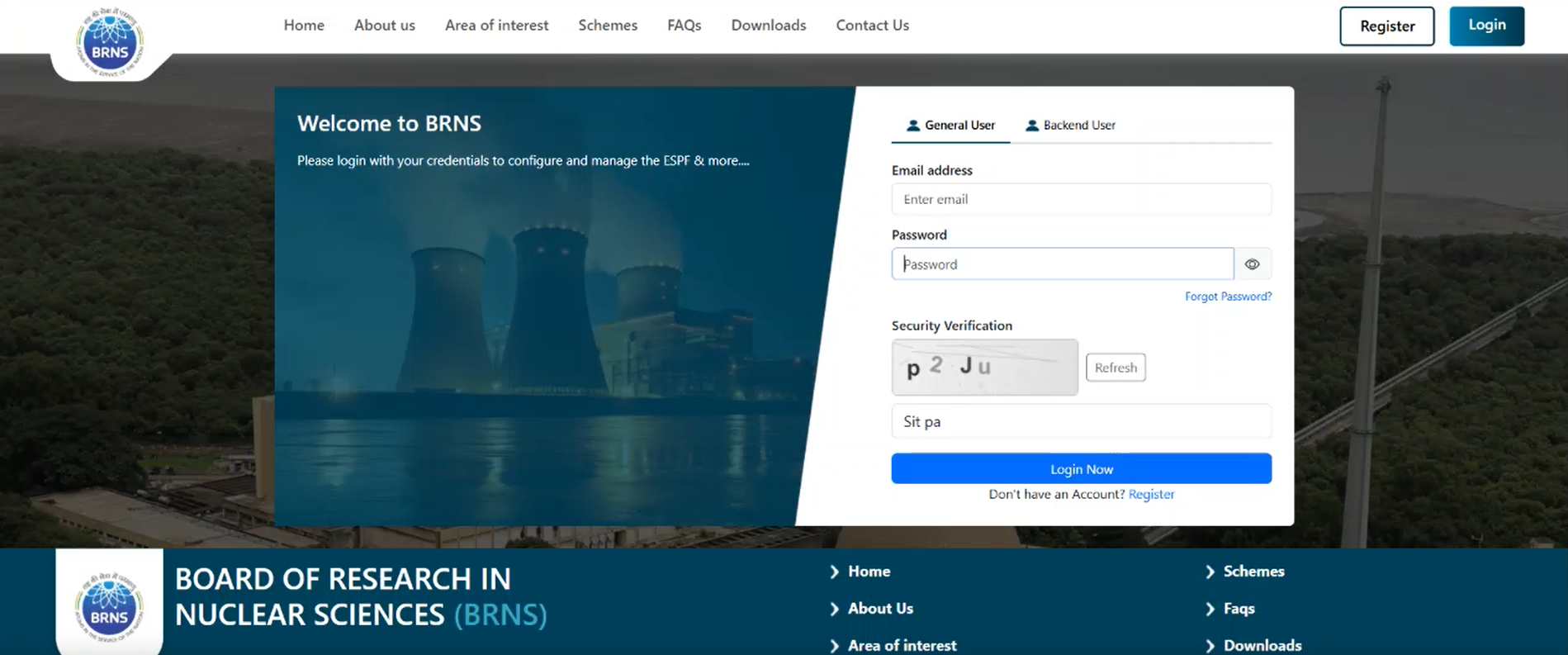Click the 'Security Verification' label

[x=952, y=325]
